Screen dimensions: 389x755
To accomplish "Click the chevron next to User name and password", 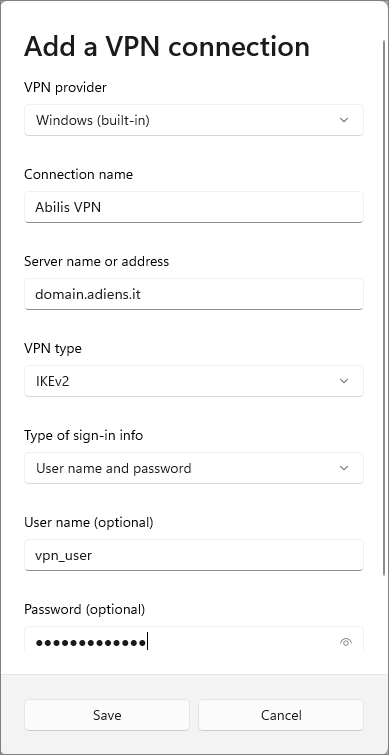I will click(344, 468).
